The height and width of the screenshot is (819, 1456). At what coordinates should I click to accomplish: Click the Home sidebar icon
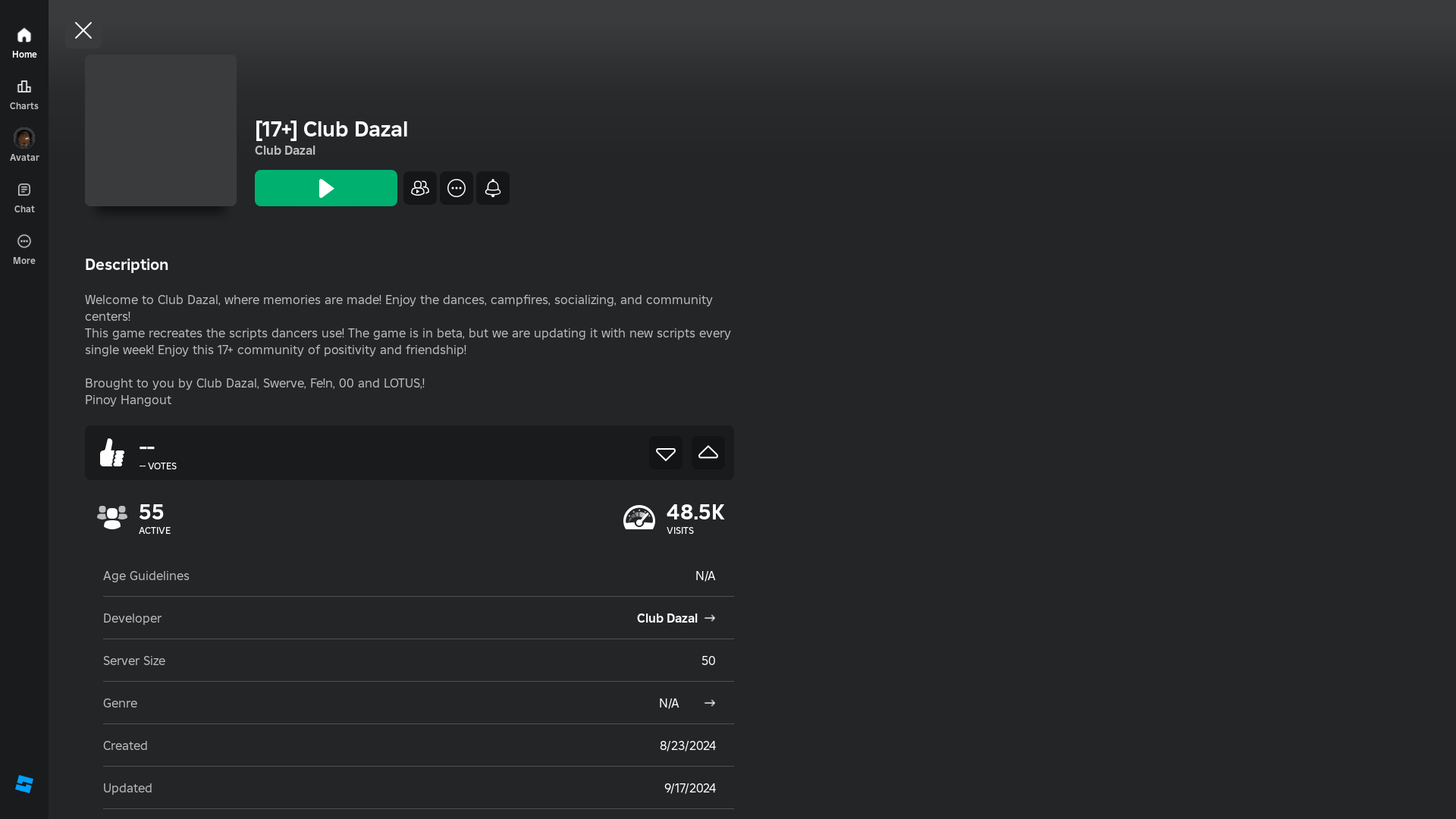point(24,42)
